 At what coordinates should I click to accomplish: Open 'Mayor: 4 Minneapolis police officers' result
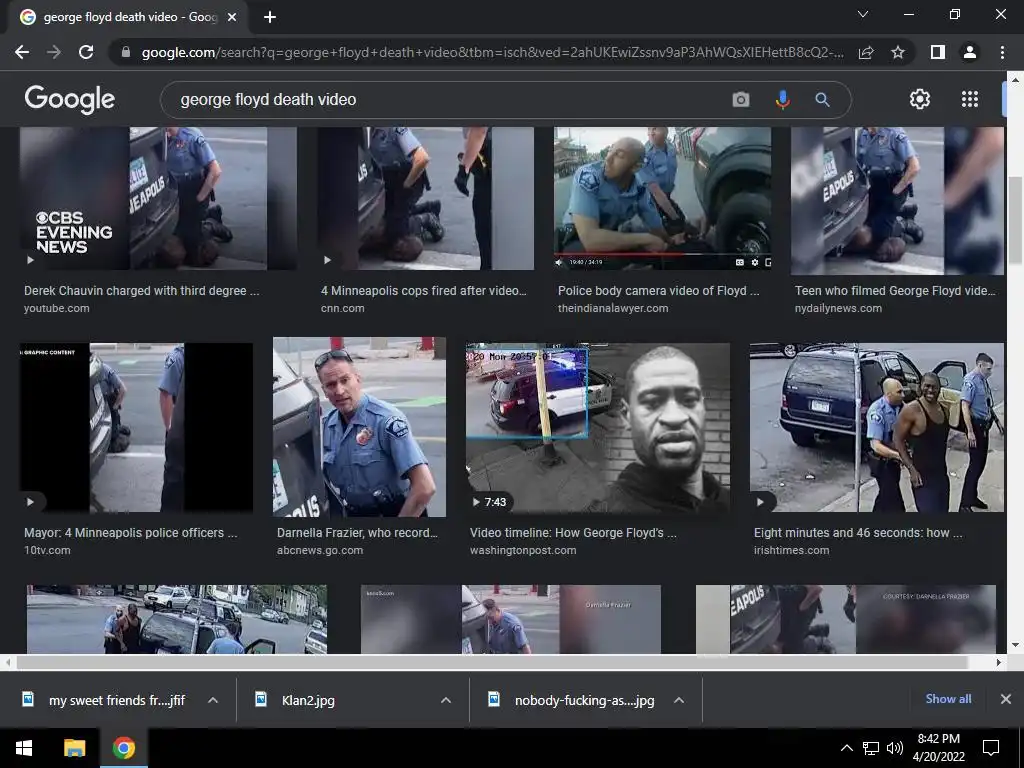coord(131,533)
